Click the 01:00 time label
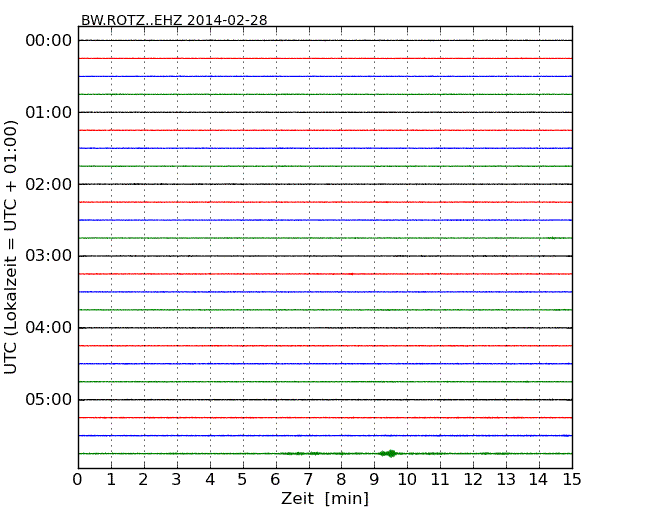 tap(49, 112)
